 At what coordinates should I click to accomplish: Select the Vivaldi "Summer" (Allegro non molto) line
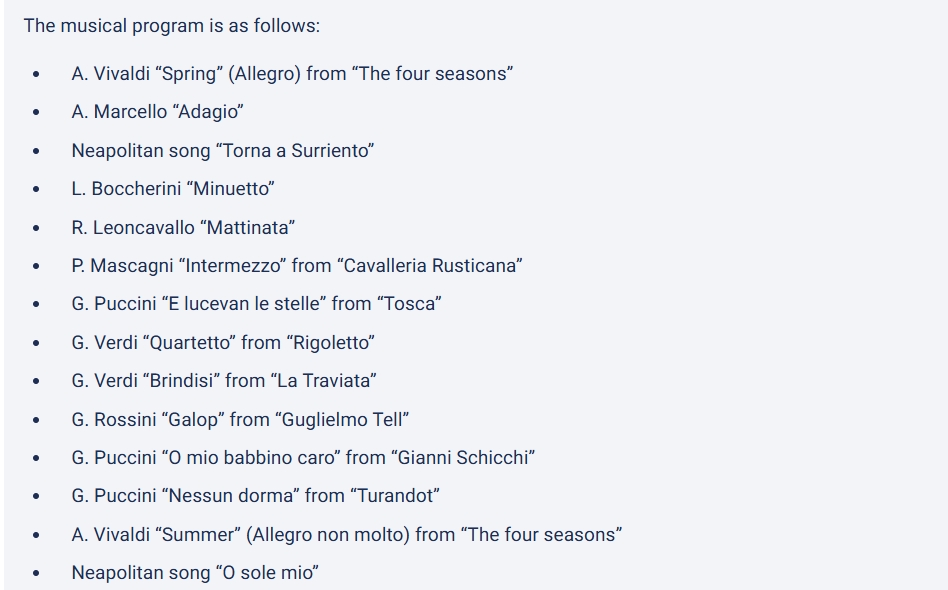[x=346, y=535]
